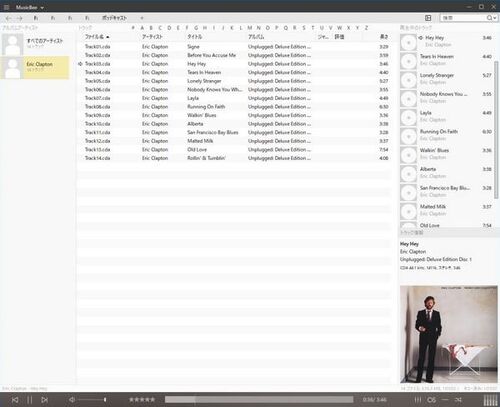Open the MusicBee title dropdown menu

tap(30, 7)
